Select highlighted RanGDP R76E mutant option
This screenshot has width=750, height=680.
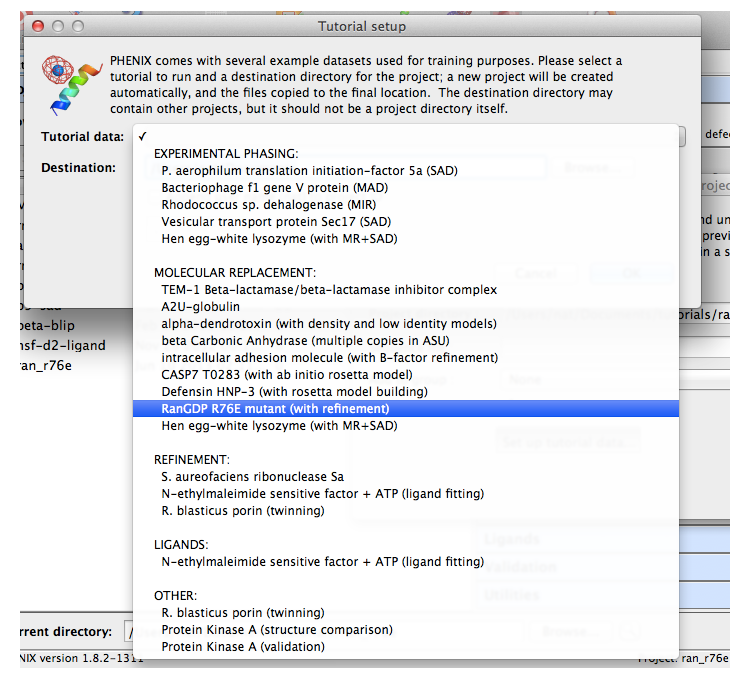(275, 409)
